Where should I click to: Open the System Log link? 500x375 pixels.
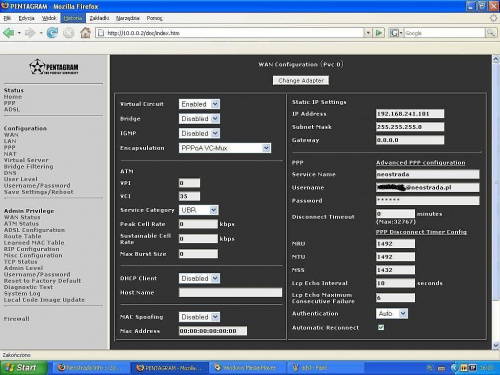click(22, 293)
